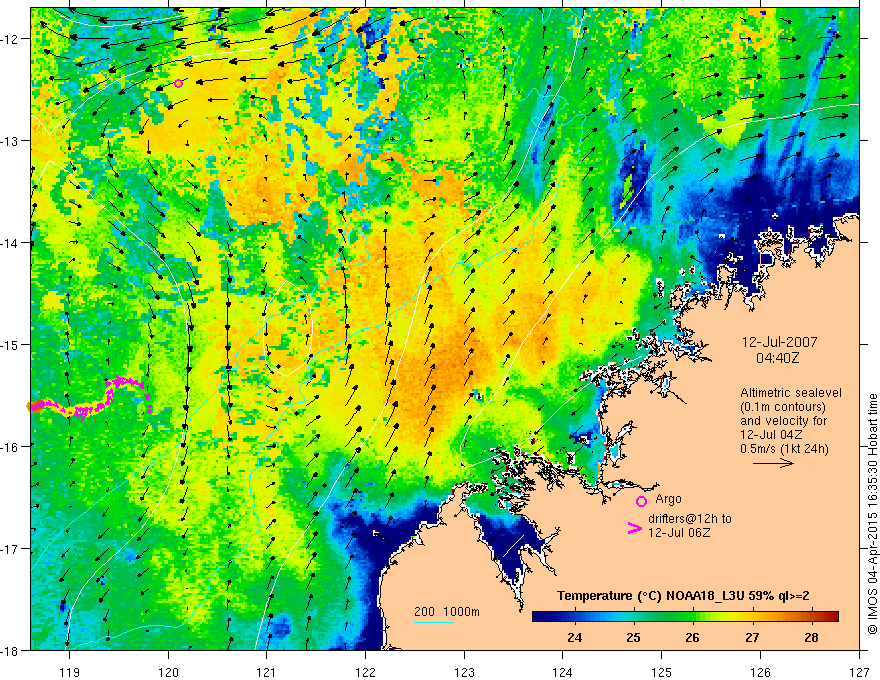The image size is (880, 680).
Task: Click the '125' longitude axis label
Action: (x=662, y=672)
